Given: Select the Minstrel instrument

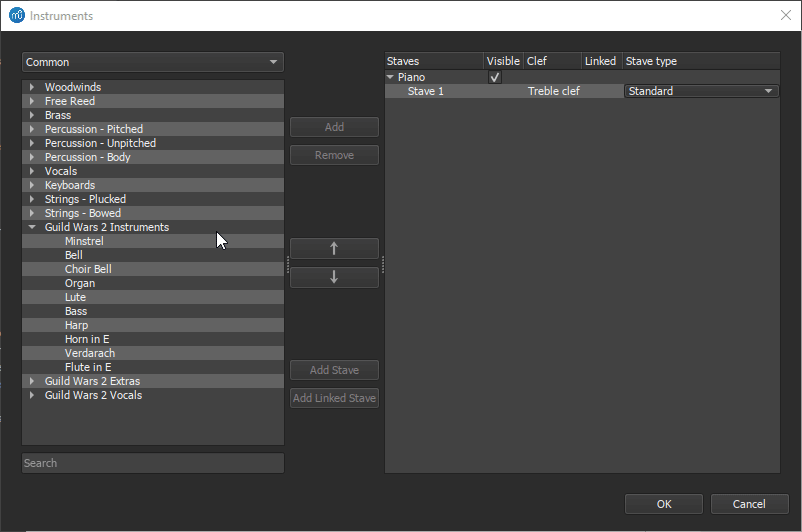Looking at the screenshot, I should click(x=152, y=241).
